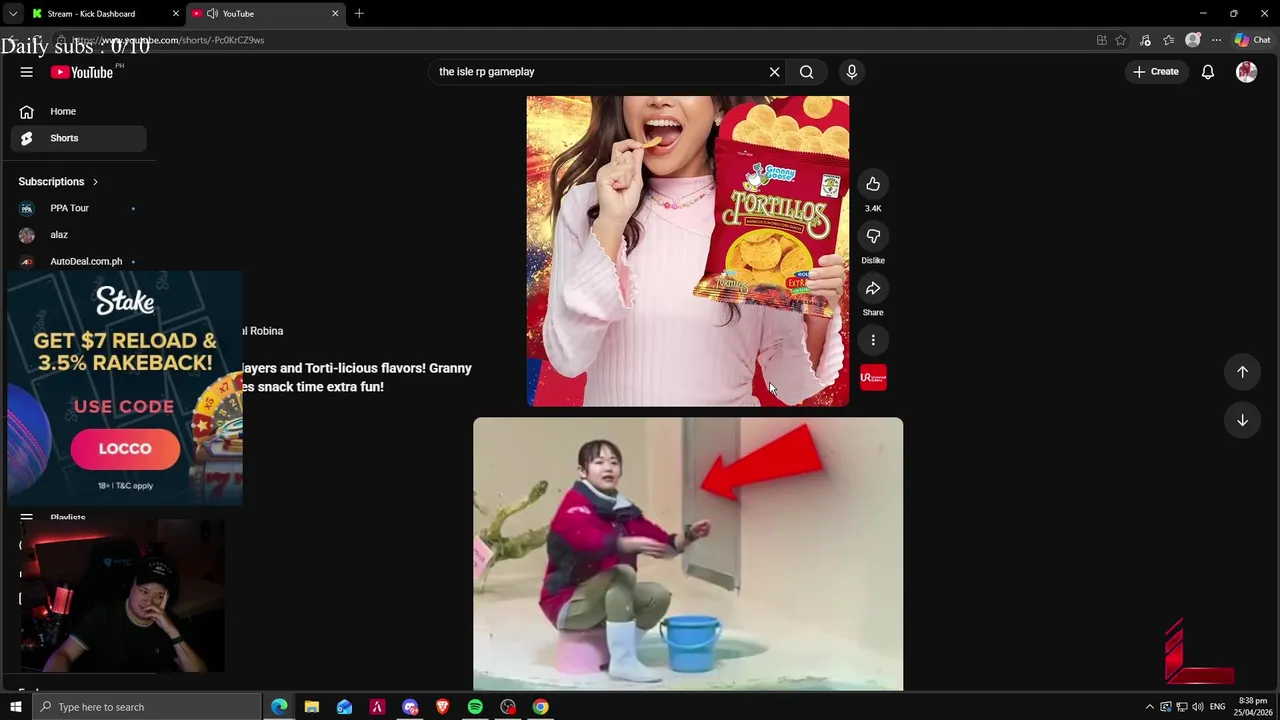
Task: Select Shorts in the sidebar
Action: click(x=78, y=138)
